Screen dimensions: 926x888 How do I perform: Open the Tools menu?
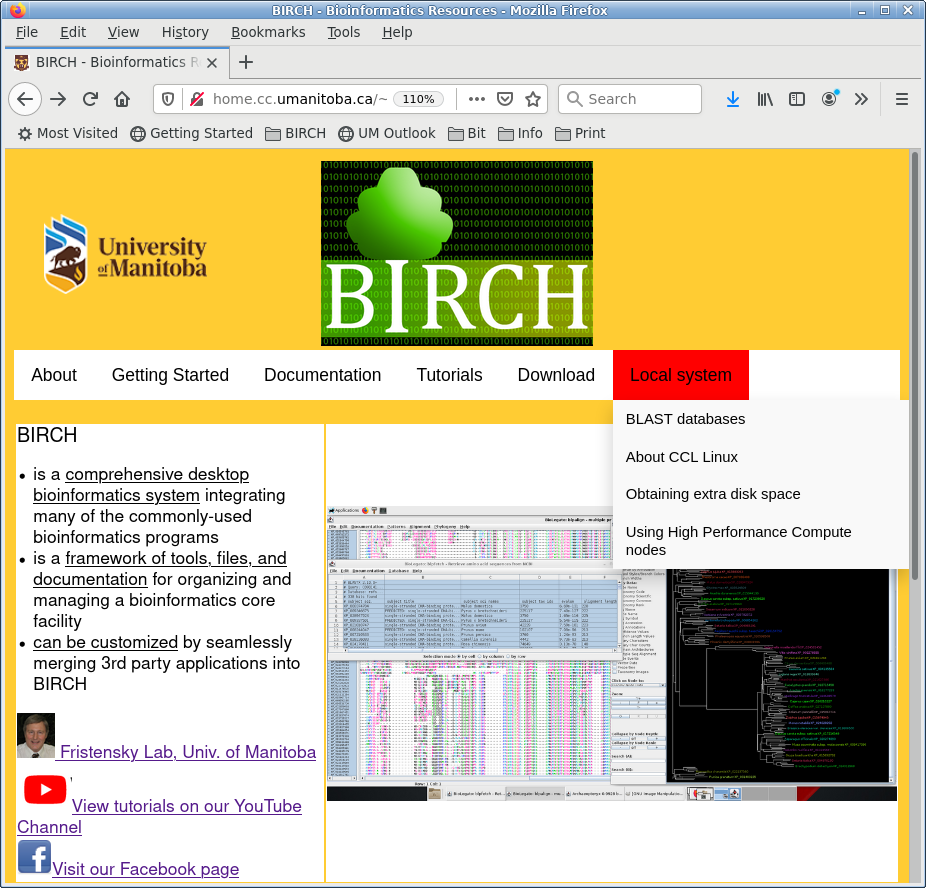click(344, 32)
